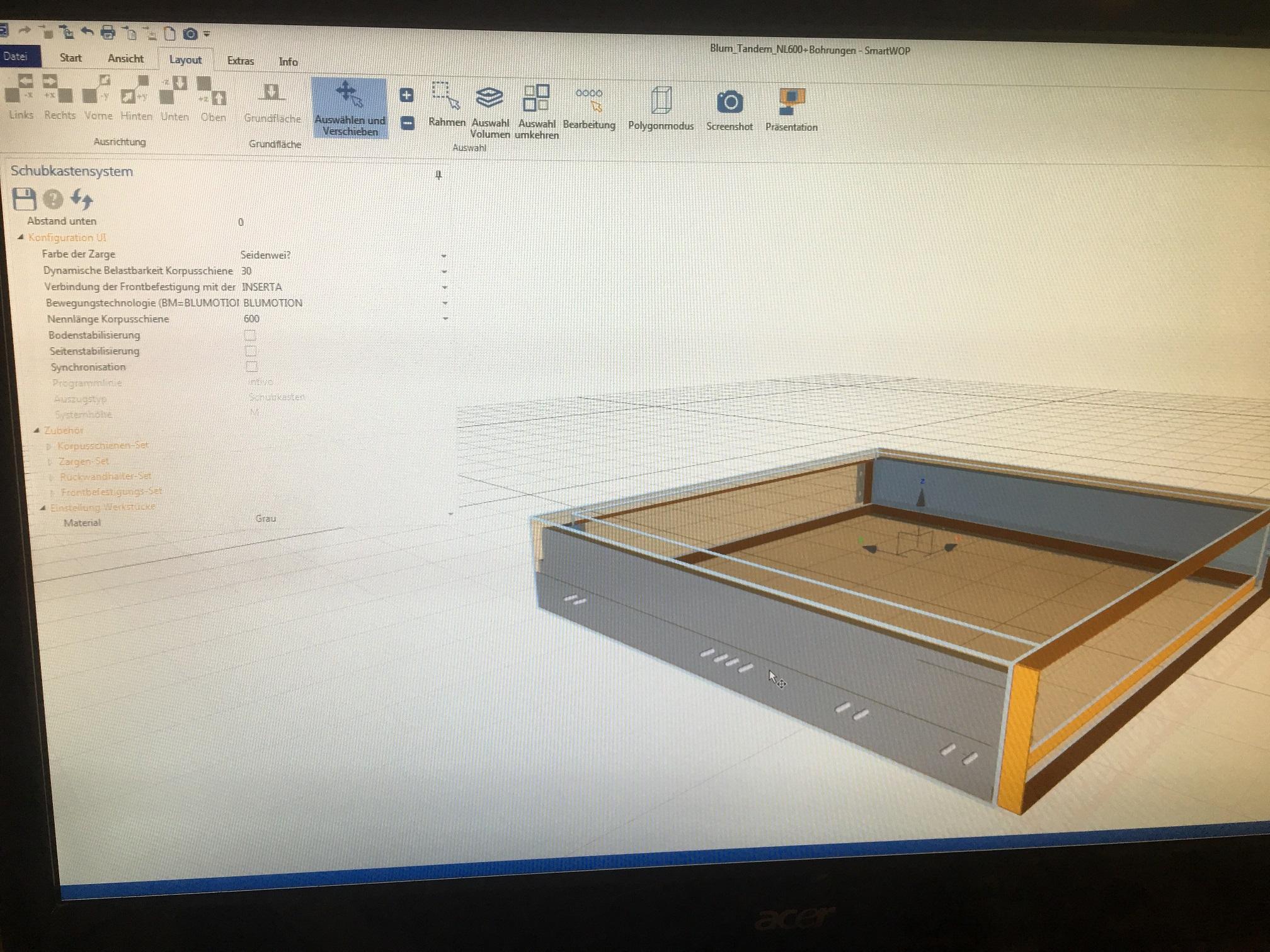Click Auswahl Volumen tool
Viewport: 1270px width, 952px height.
[489, 112]
